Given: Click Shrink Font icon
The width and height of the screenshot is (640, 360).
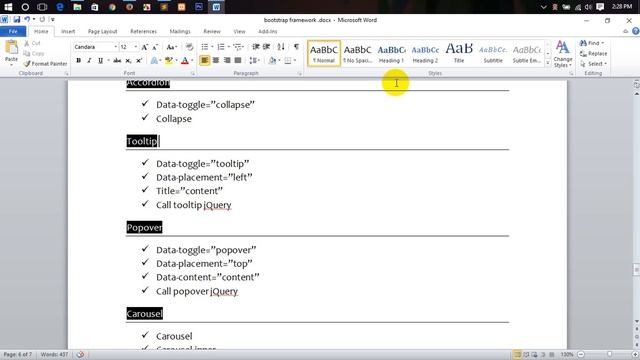Looking at the screenshot, I should (155, 47).
